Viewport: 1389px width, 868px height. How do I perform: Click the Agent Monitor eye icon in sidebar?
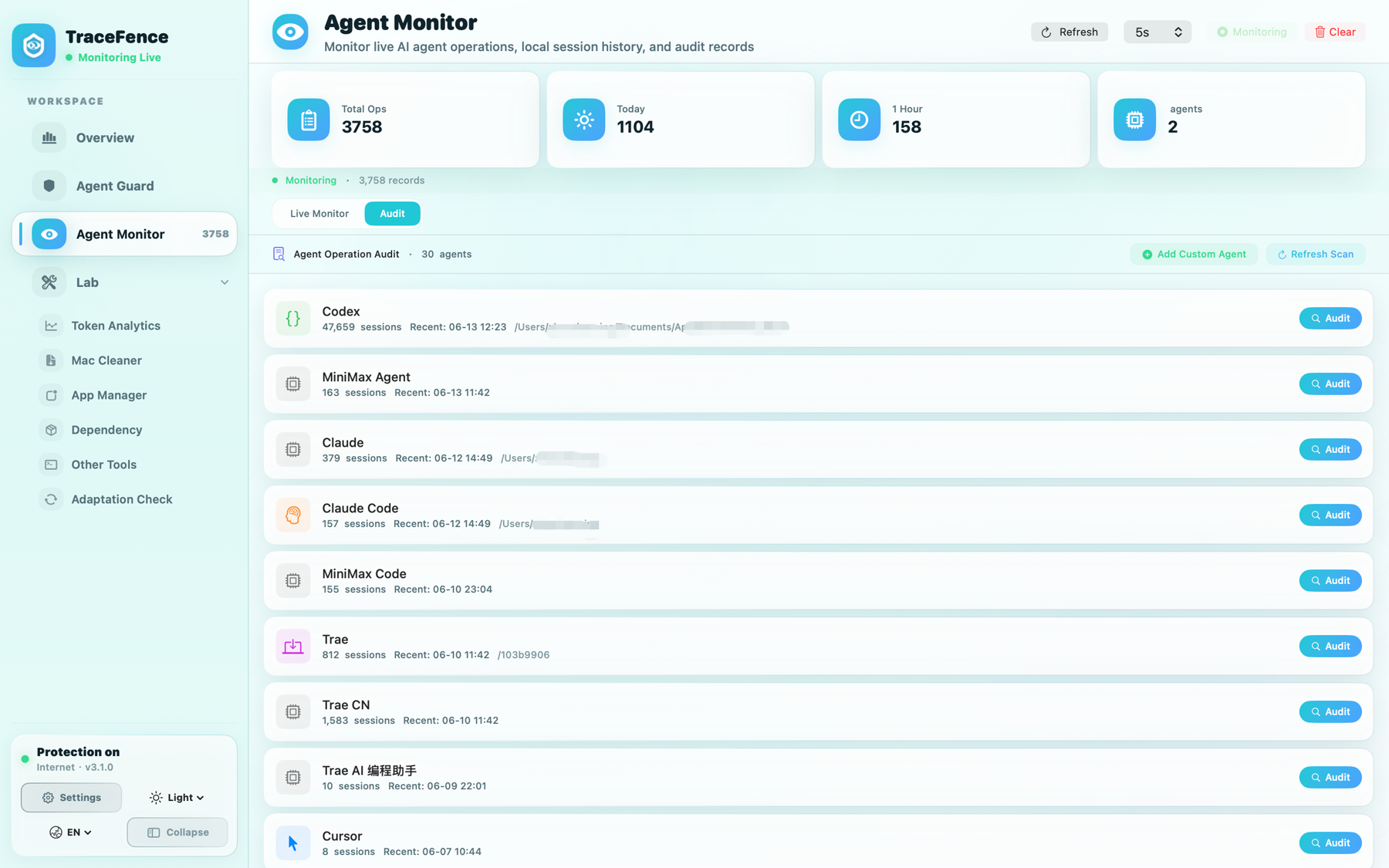[49, 235]
